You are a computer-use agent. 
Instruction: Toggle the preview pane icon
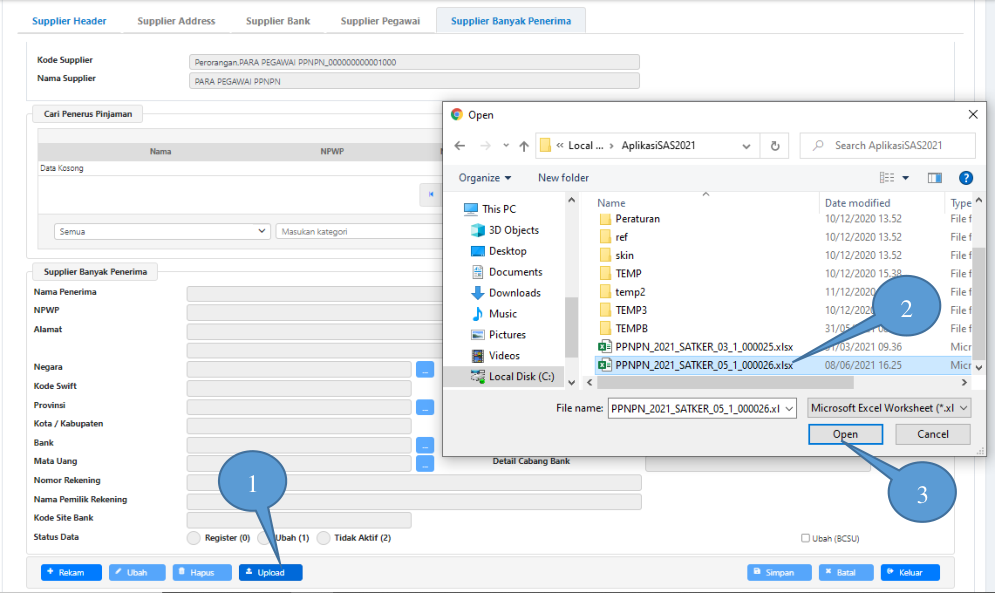(934, 178)
